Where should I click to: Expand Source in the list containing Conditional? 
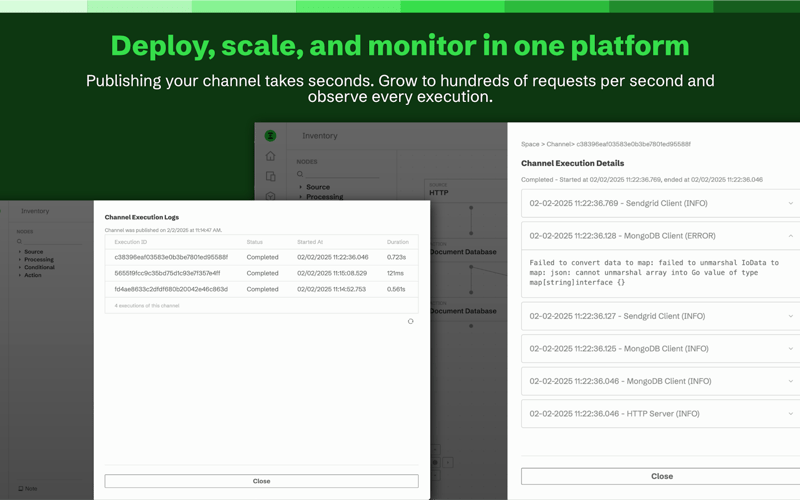coord(33,252)
